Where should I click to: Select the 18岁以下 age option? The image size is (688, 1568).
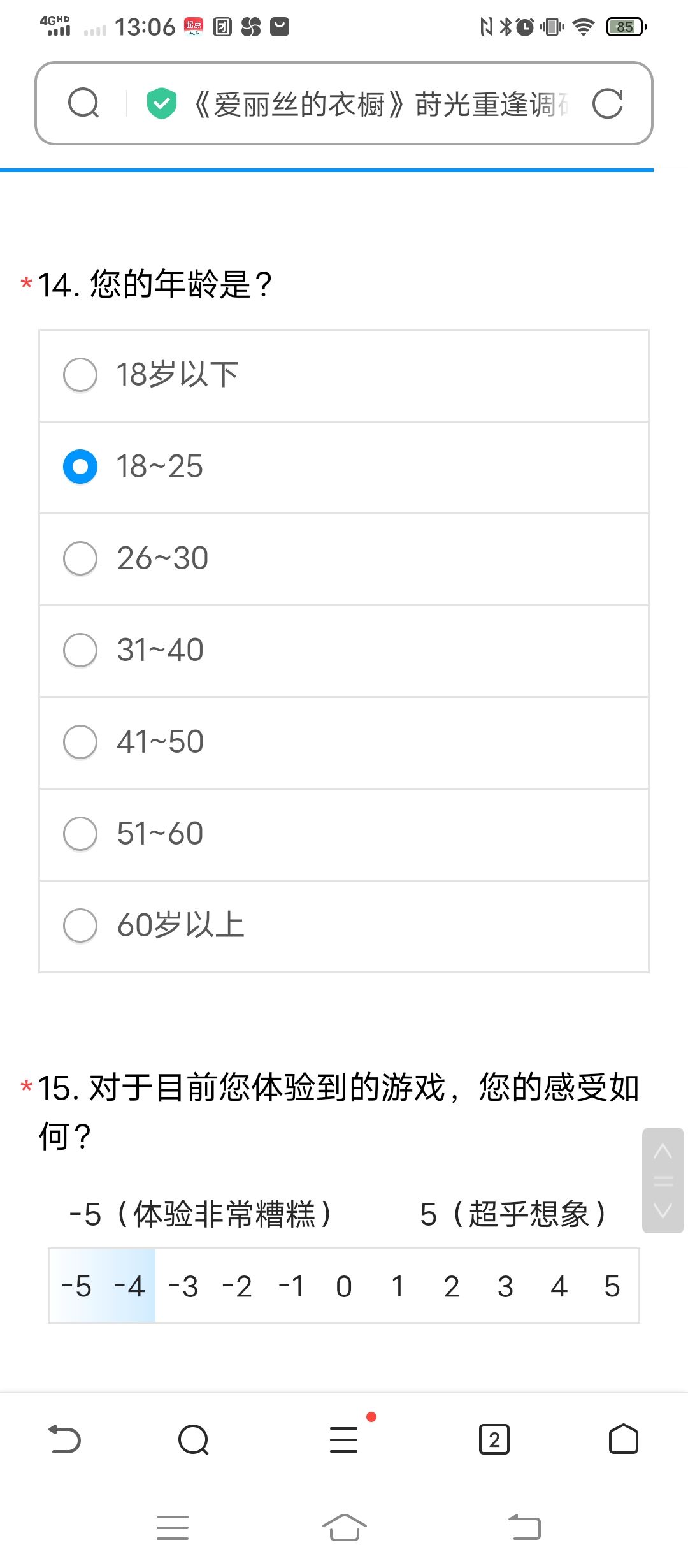click(344, 375)
